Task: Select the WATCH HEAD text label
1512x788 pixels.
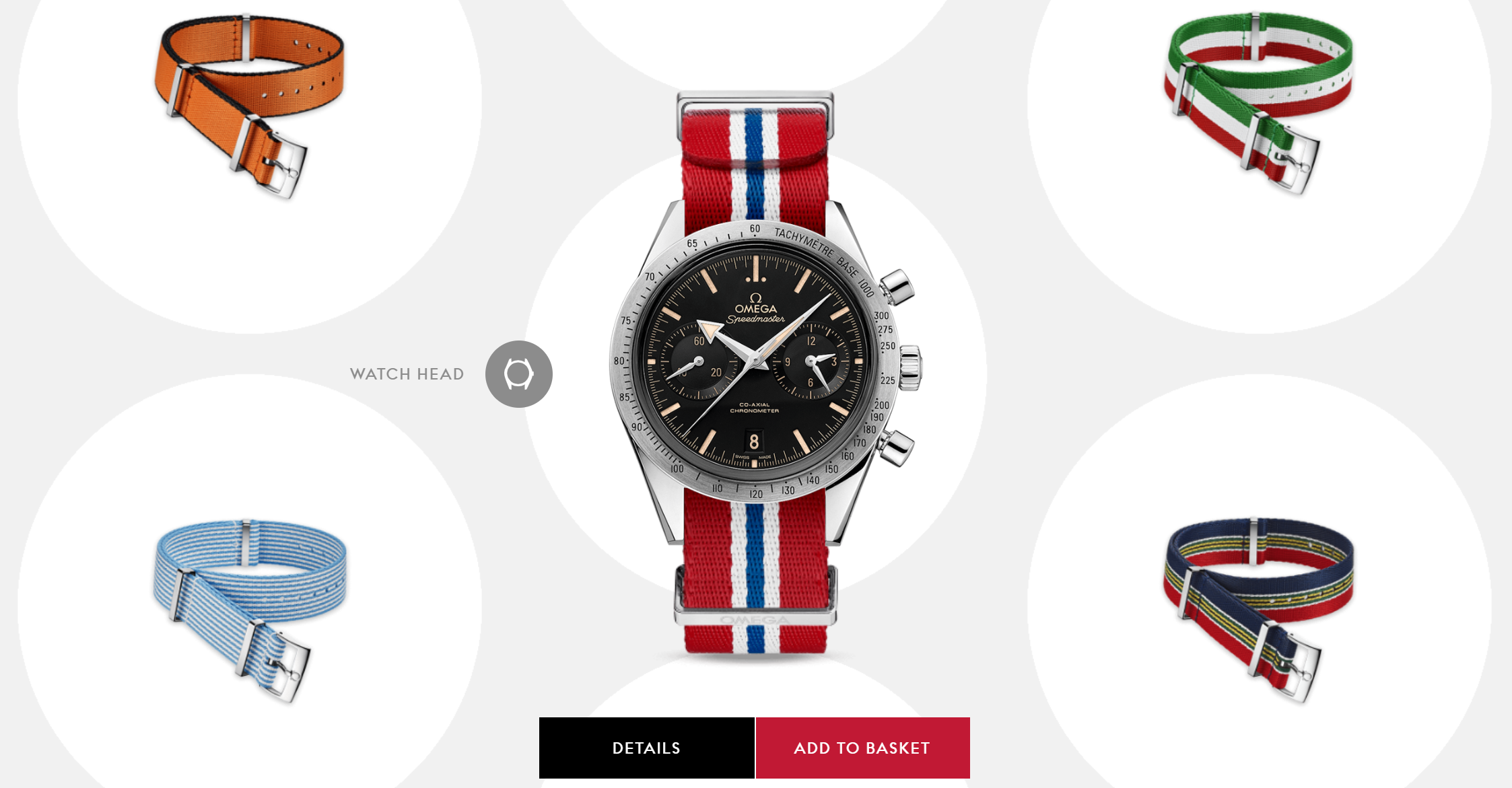Action: click(407, 374)
